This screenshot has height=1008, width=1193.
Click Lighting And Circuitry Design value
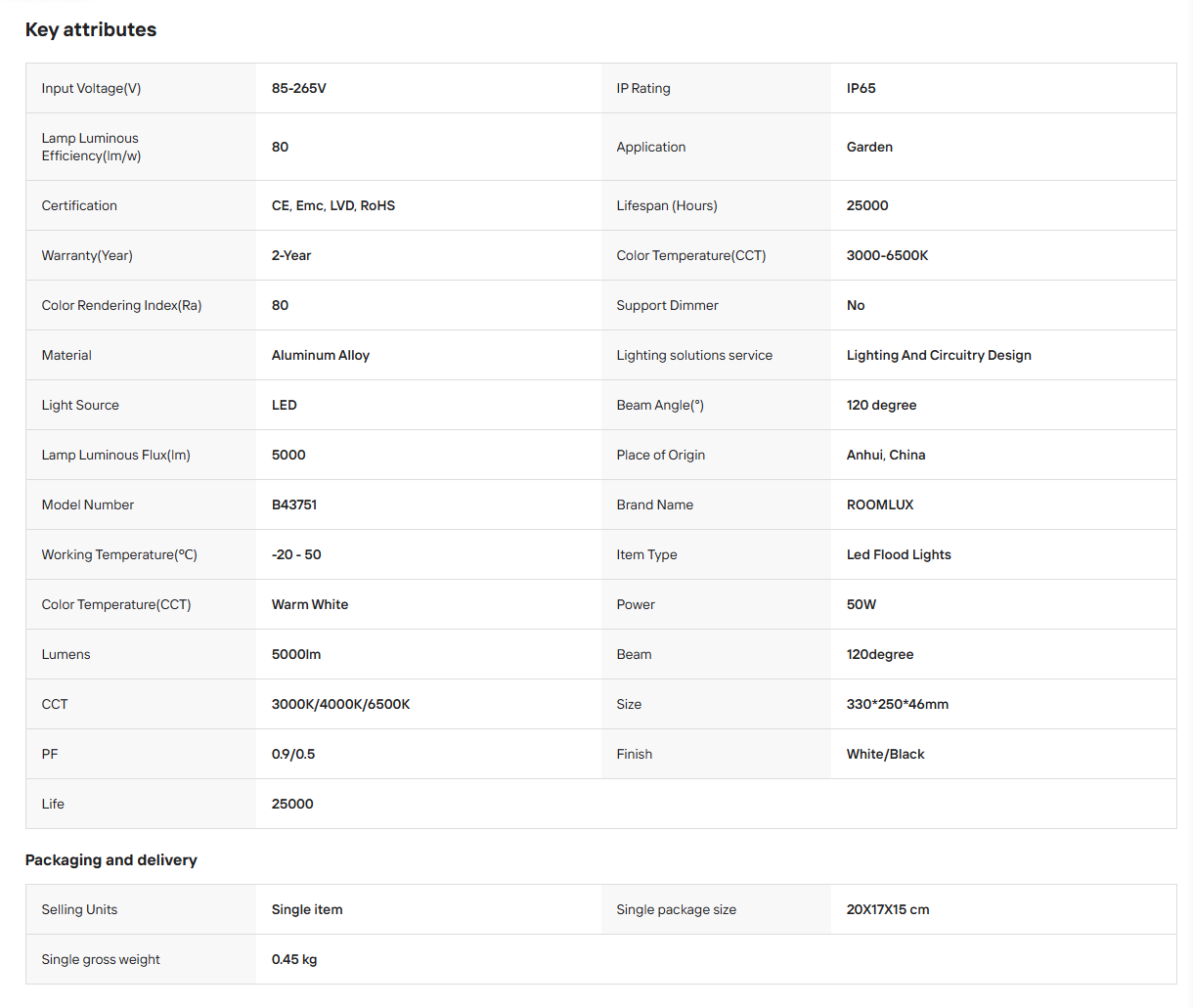(939, 355)
